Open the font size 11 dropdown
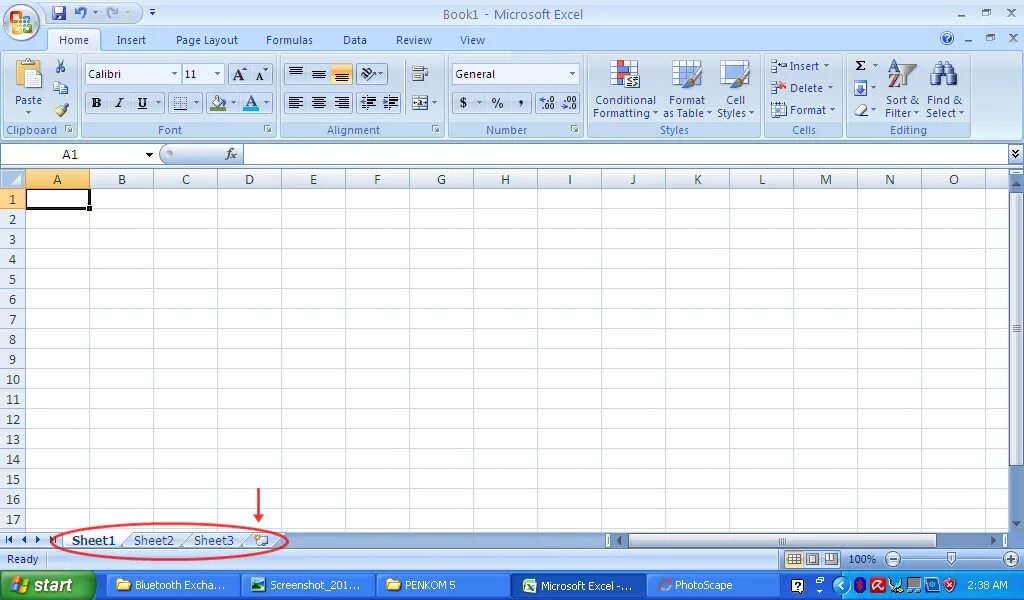Viewport: 1024px width, 600px height. (x=217, y=74)
